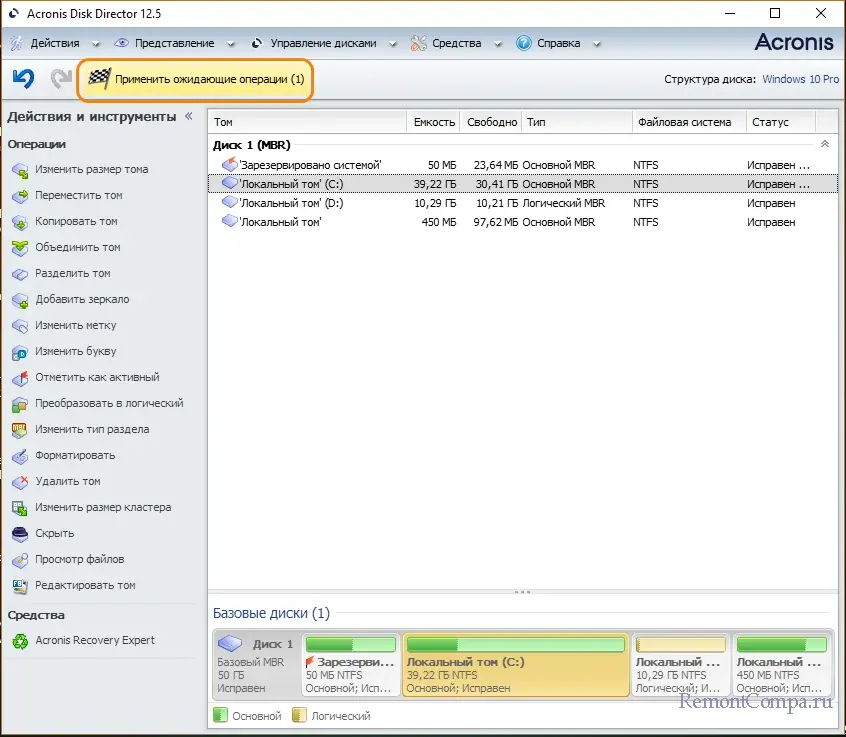846x737 pixels.
Task: Click the Справка dropdown arrow
Action: tap(597, 44)
